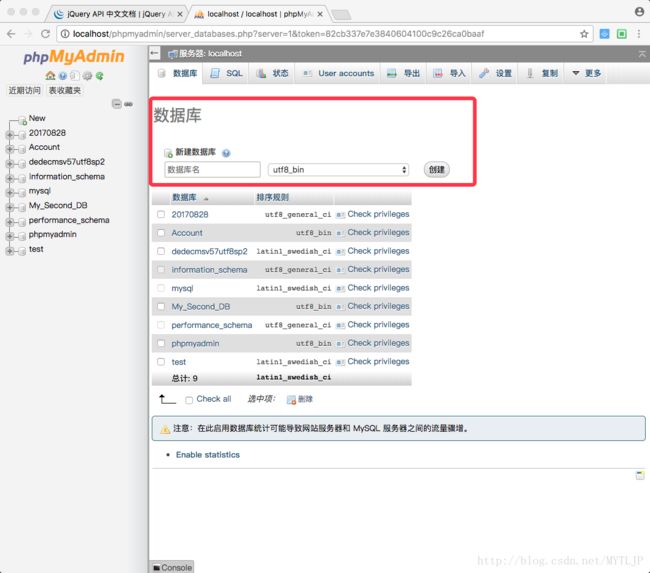Go back with browser back arrow
Image resolution: width=650 pixels, height=573 pixels.
[x=11, y=34]
